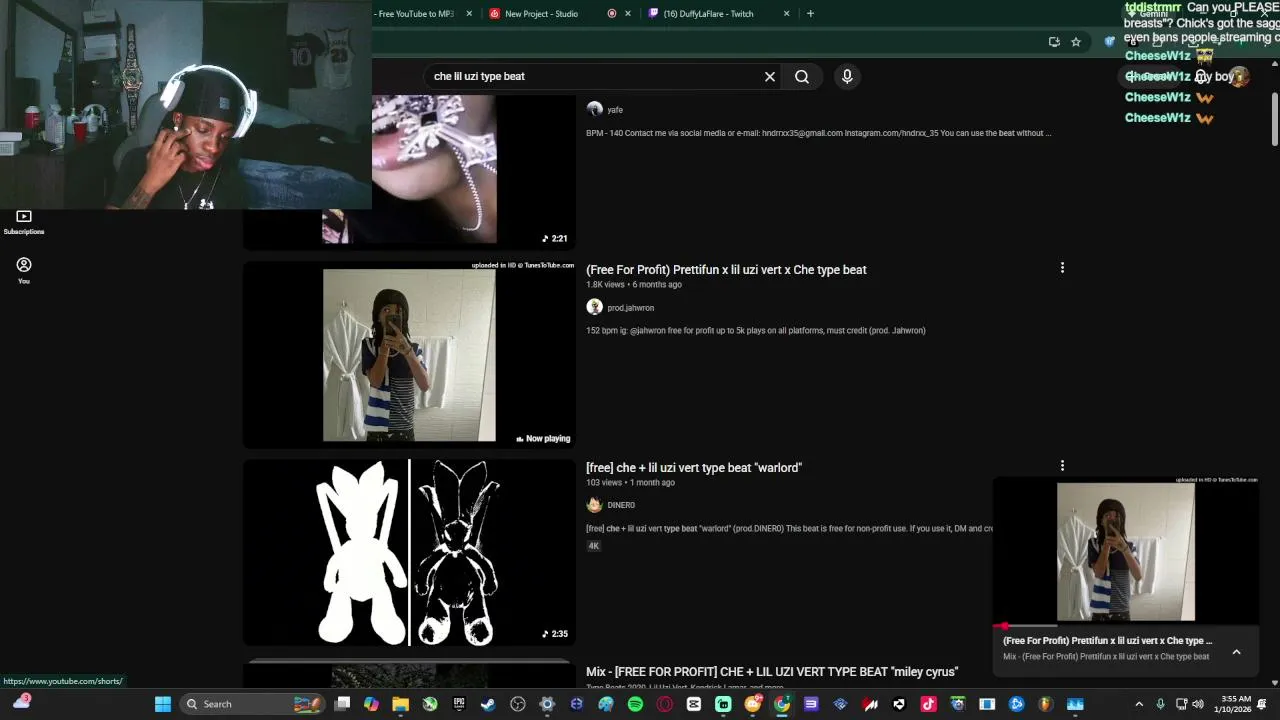
Task: Launch Steam from taskbar
Action: pyautogui.click(x=488, y=704)
